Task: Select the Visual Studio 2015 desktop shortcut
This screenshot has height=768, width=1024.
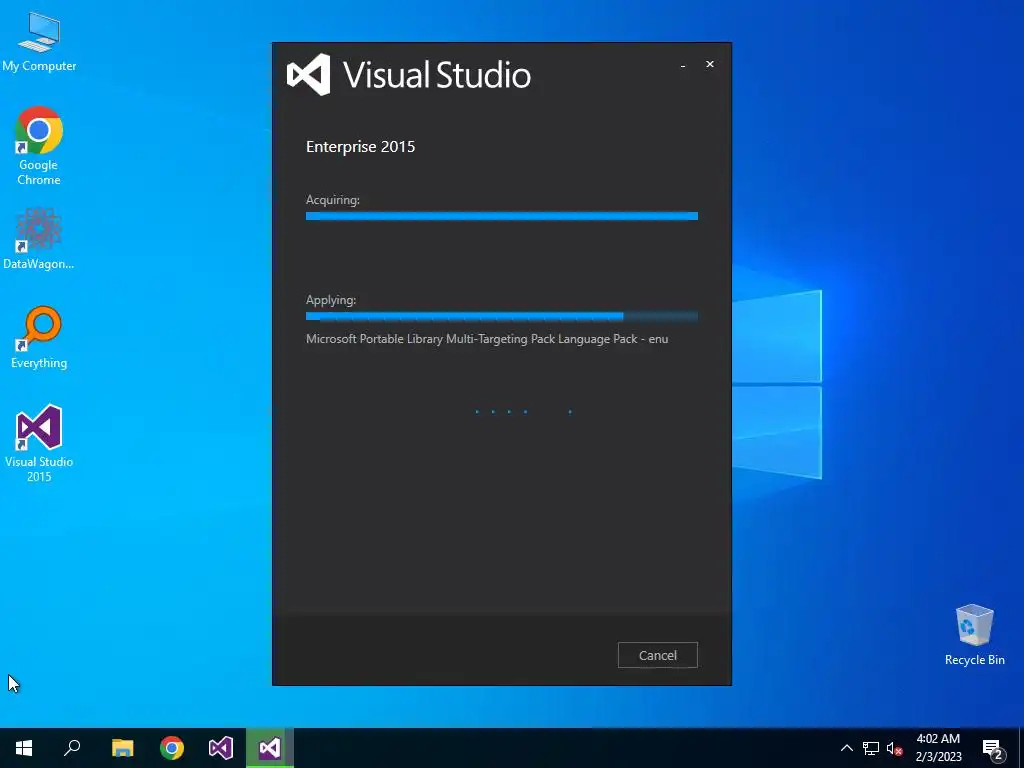Action: click(39, 444)
